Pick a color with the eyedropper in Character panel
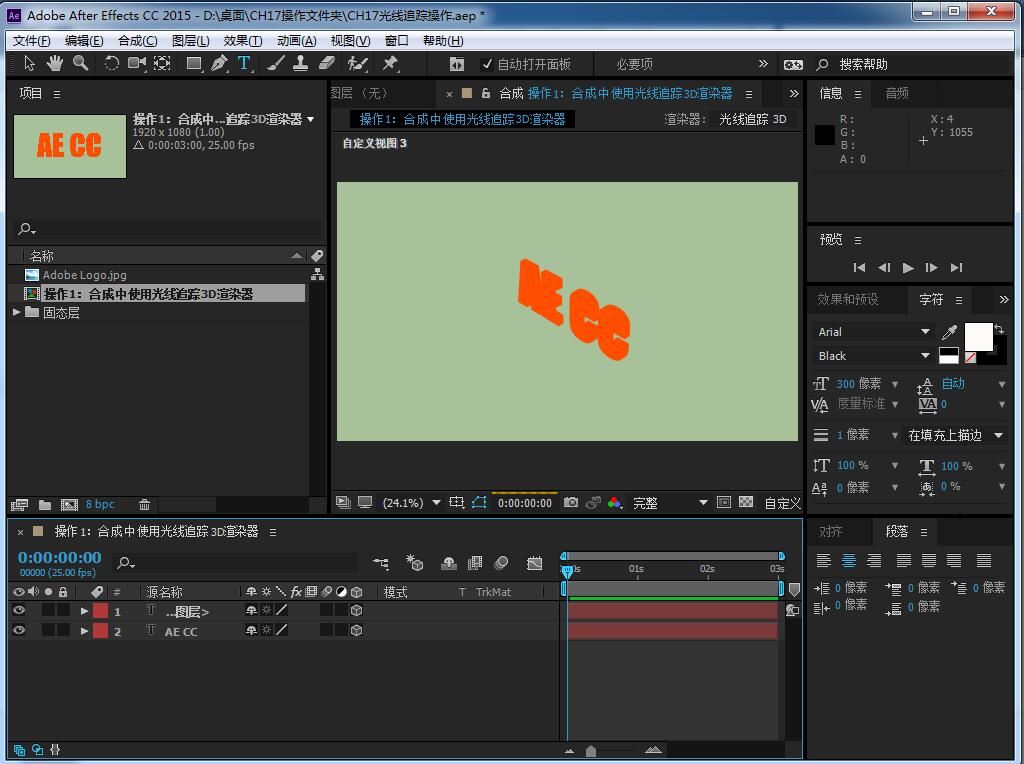Viewport: 1024px width, 764px height. coord(950,332)
